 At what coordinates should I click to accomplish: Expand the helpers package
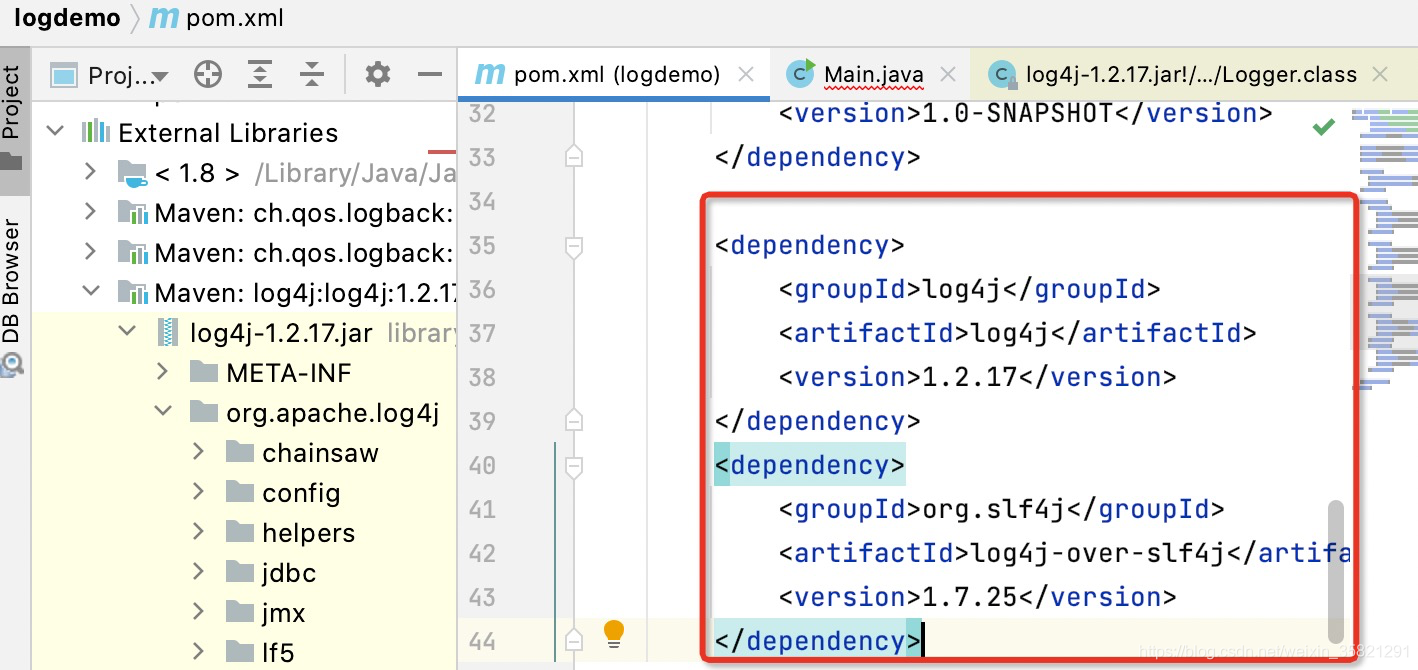click(199, 532)
